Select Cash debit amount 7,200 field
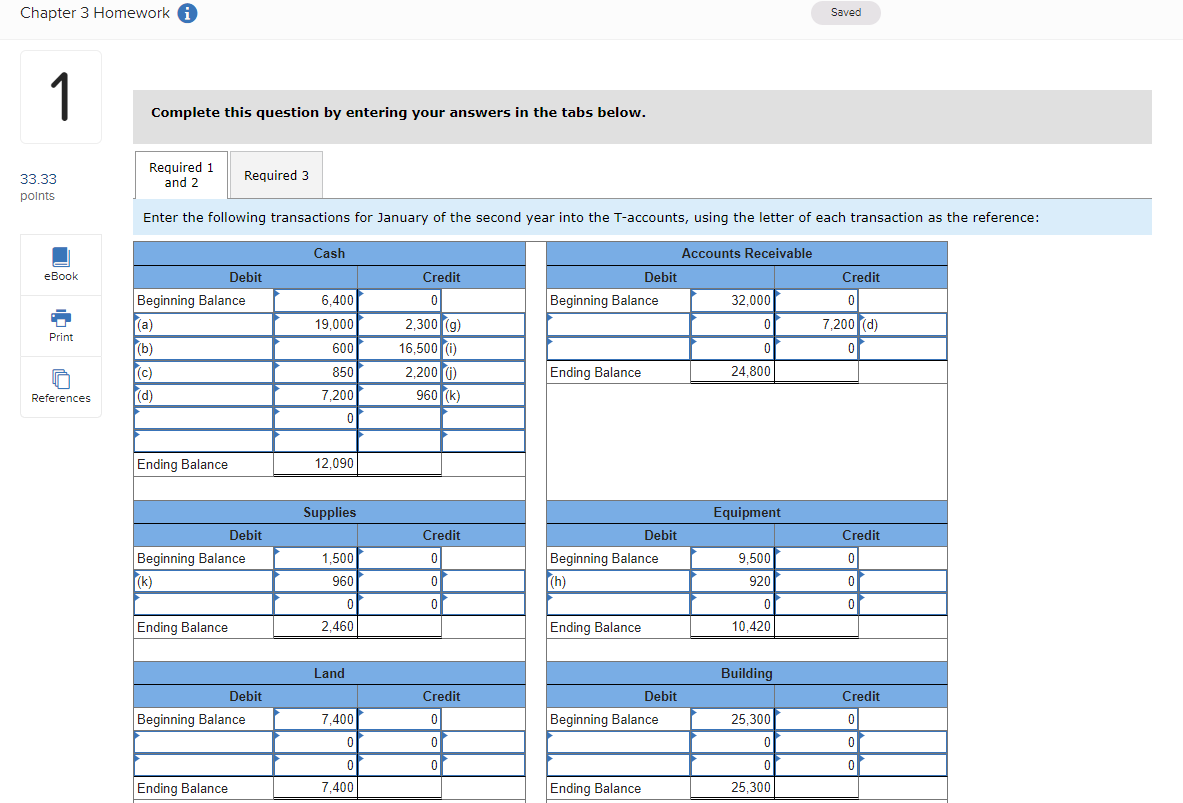Viewport: 1183px width, 803px height. click(x=315, y=395)
